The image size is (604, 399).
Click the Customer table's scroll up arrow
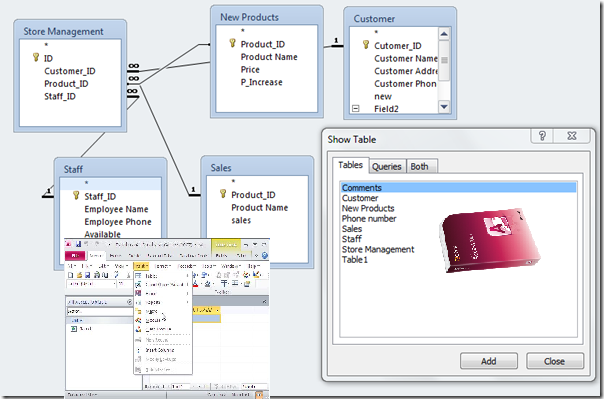click(444, 34)
